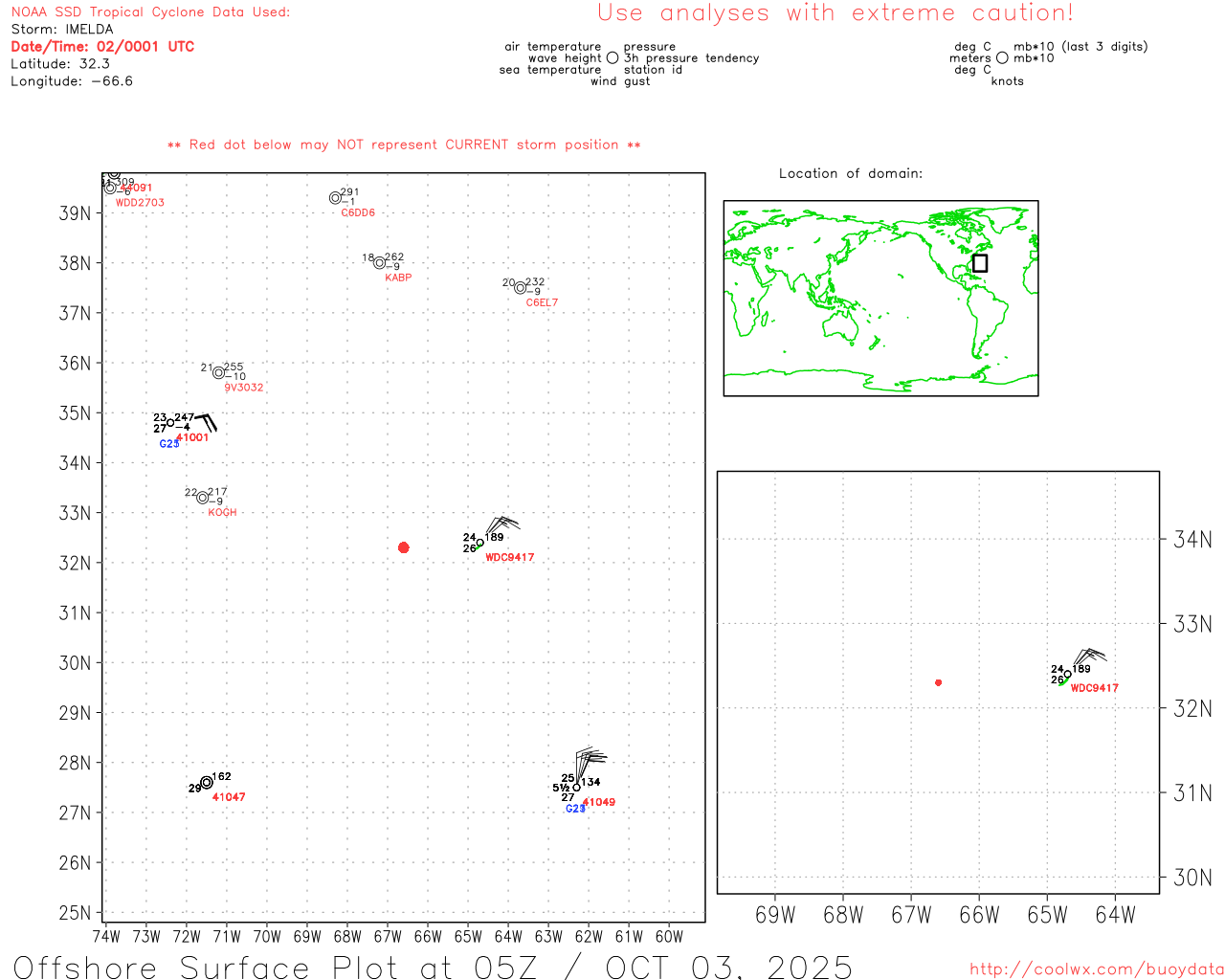Click the station circle above the KABP label

380,262
